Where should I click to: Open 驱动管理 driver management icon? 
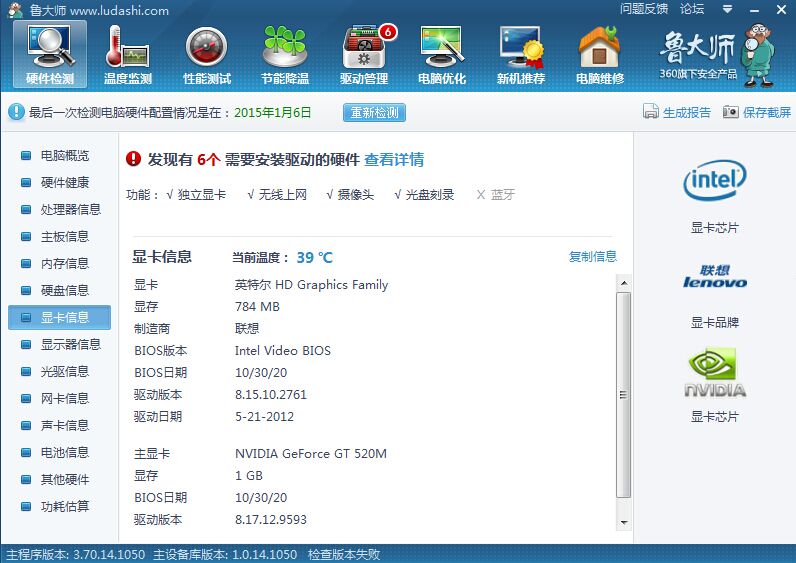pyautogui.click(x=364, y=54)
